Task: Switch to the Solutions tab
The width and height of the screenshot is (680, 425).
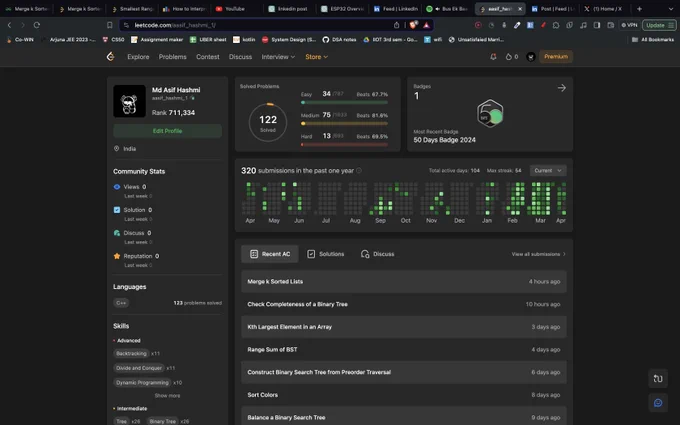Action: click(x=326, y=254)
